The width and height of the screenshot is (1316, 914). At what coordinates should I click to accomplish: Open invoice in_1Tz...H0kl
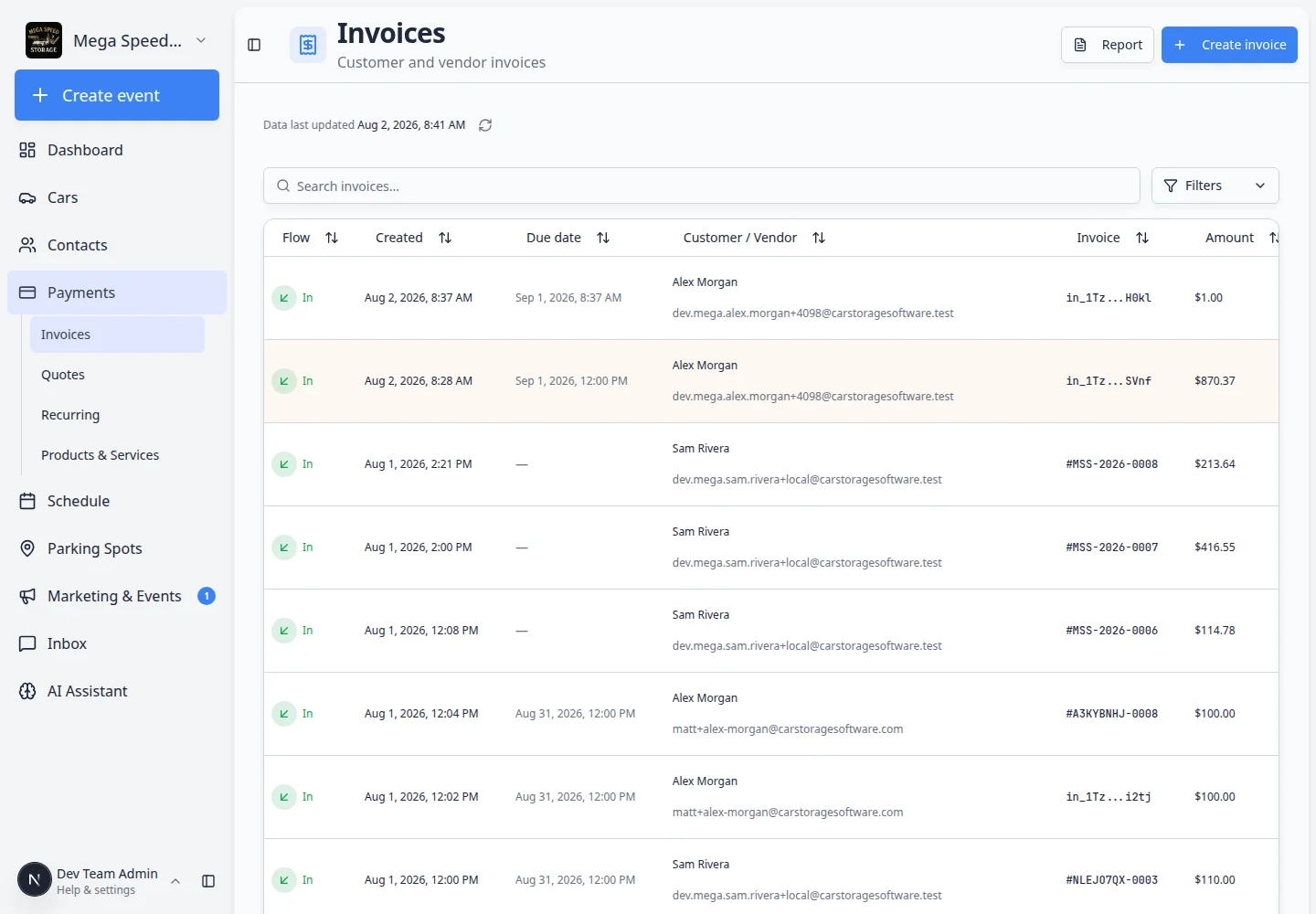coord(1109,298)
